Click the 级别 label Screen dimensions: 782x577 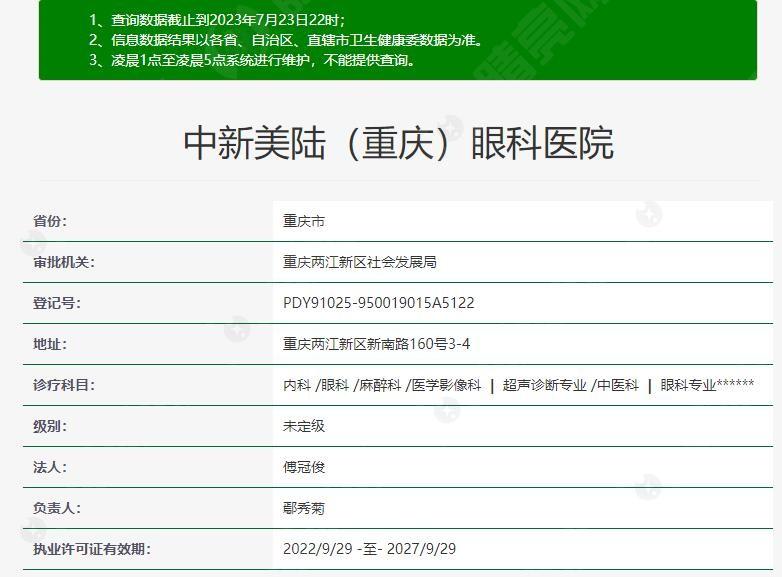[x=50, y=426]
